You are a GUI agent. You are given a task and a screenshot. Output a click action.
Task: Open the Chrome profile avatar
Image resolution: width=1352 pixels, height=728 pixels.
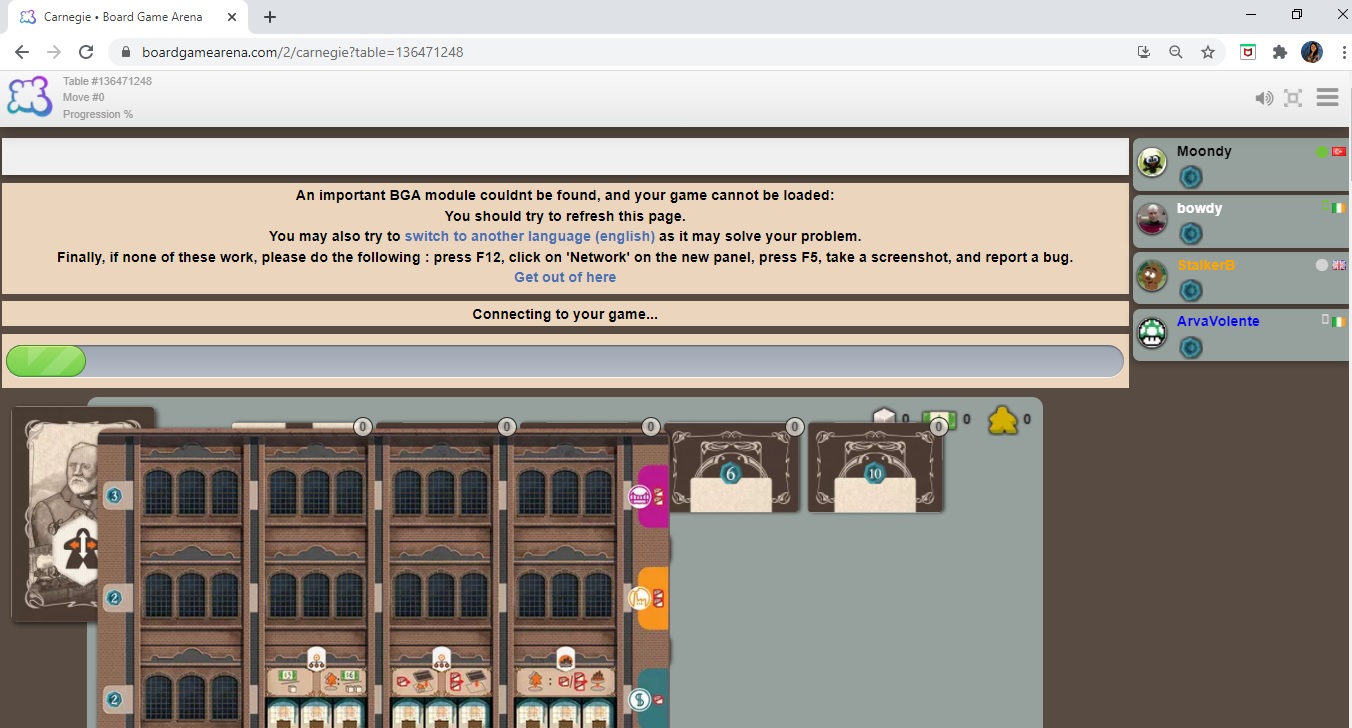click(1312, 52)
